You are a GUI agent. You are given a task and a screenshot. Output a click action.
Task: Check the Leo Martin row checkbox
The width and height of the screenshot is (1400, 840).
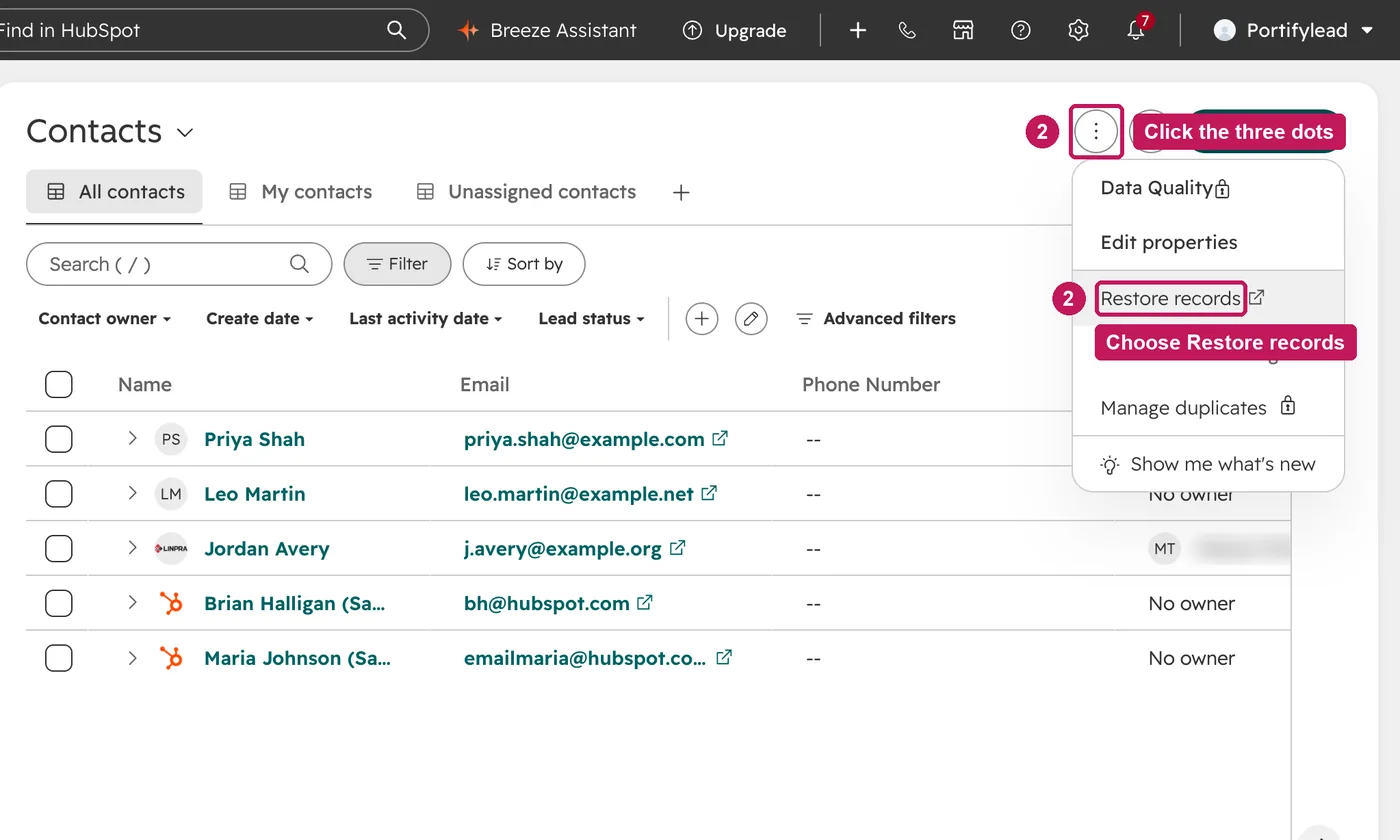point(59,494)
